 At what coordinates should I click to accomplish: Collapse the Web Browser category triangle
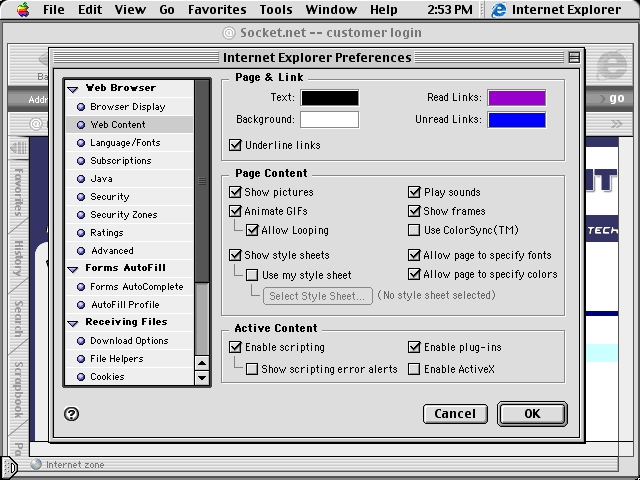pyautogui.click(x=73, y=89)
